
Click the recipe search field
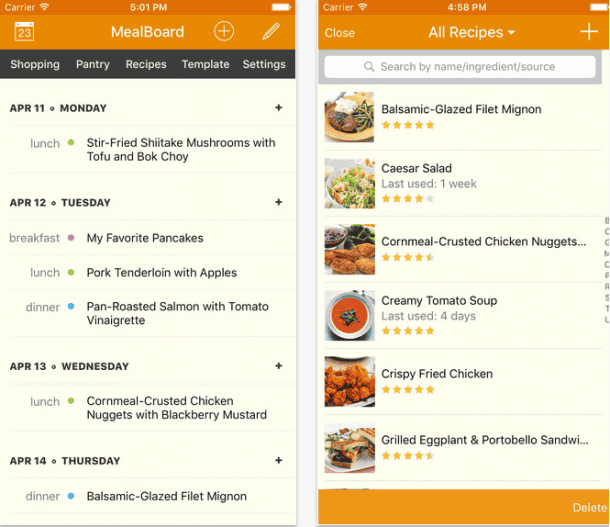pyautogui.click(x=461, y=67)
